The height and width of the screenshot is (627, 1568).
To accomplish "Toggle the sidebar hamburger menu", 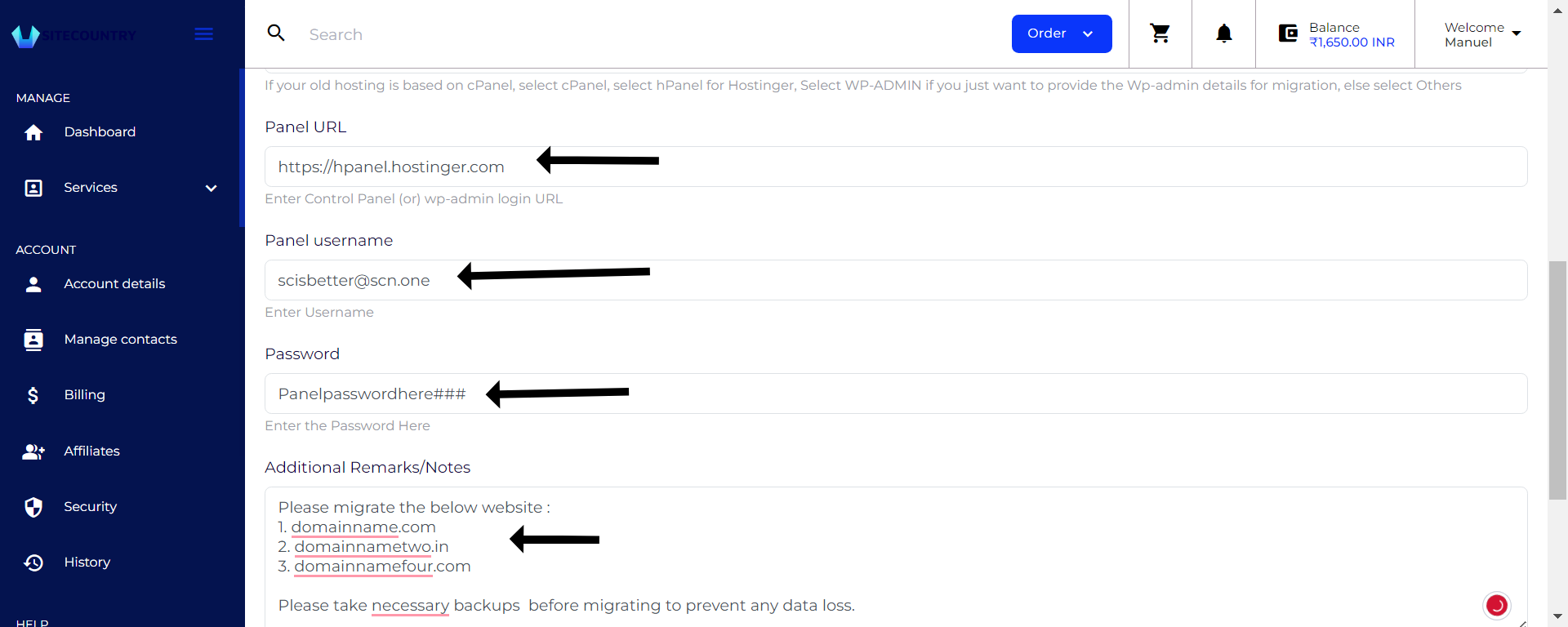I will pyautogui.click(x=204, y=33).
